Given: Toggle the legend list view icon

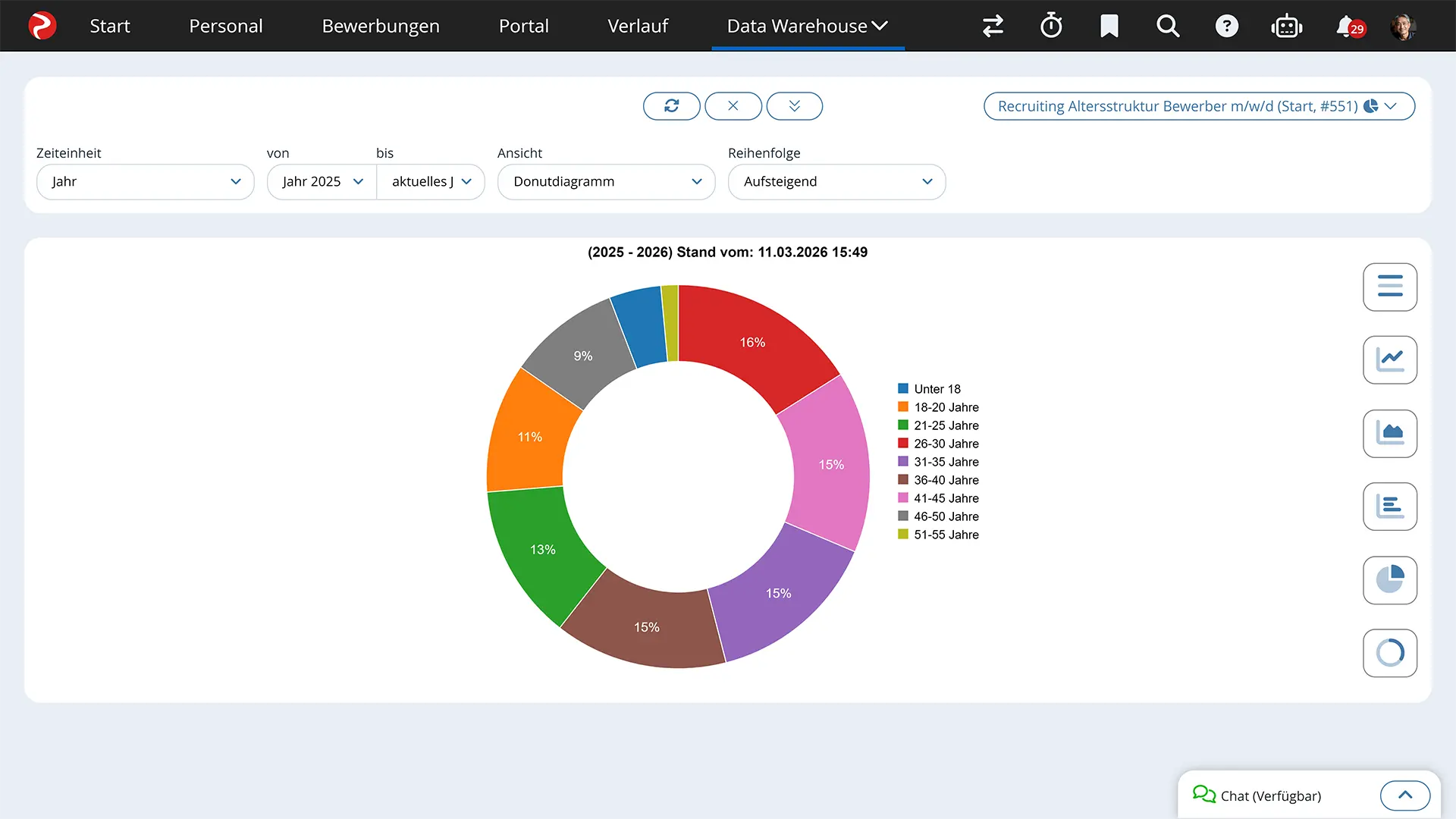Looking at the screenshot, I should pos(1390,287).
